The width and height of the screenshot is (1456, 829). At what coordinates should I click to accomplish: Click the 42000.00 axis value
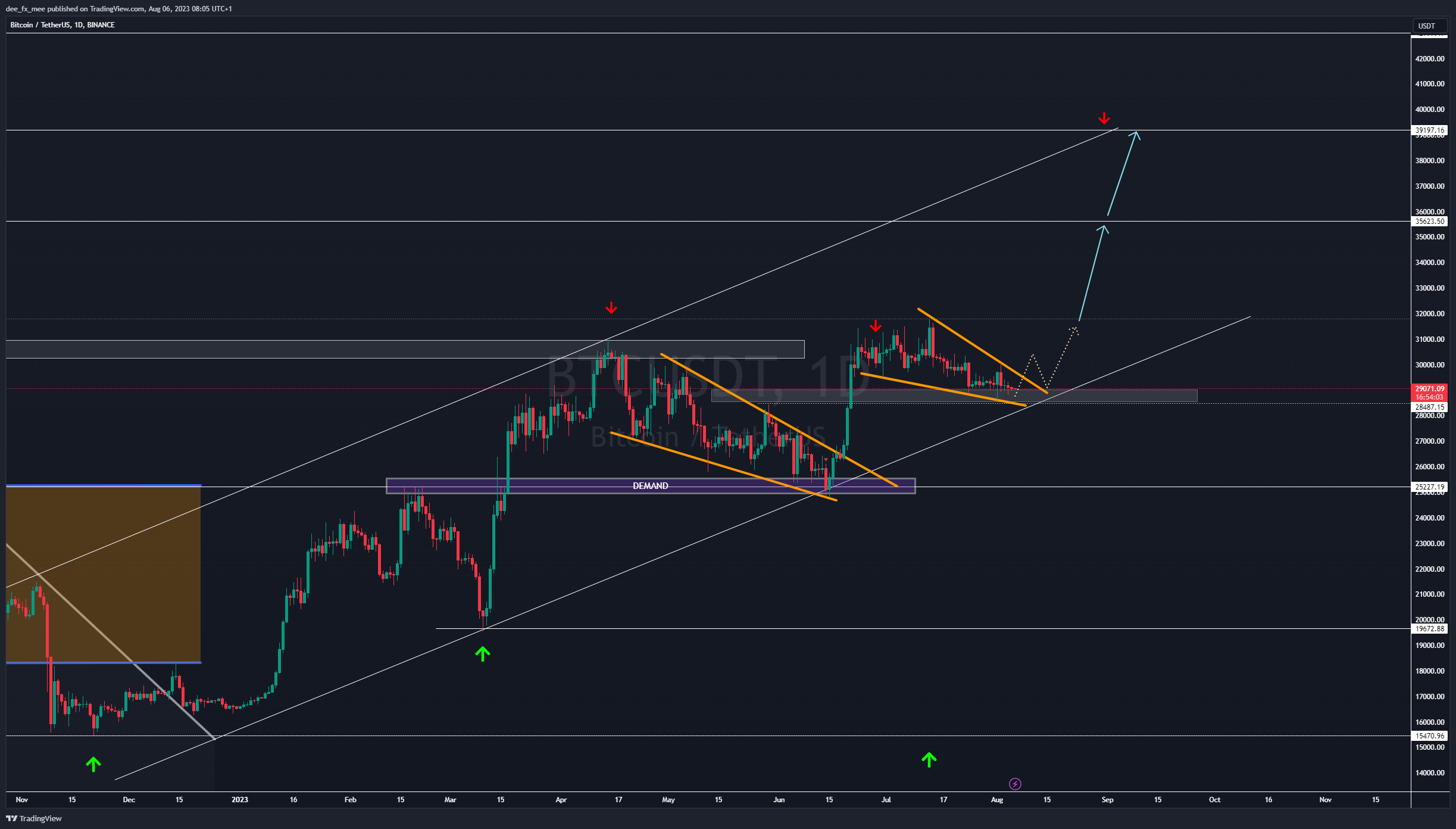coord(1430,58)
